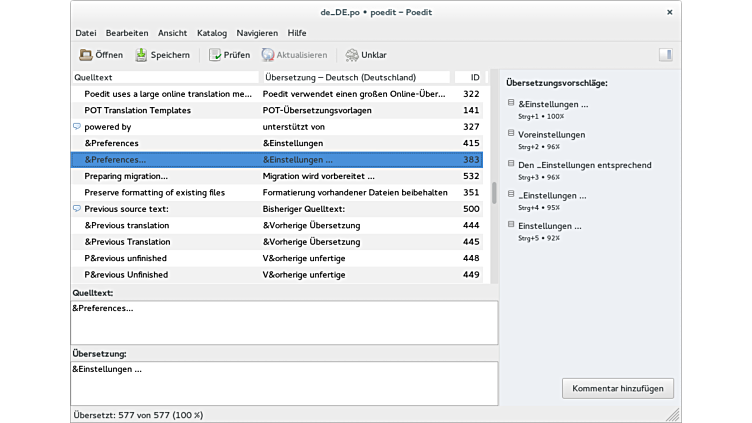Close the Poedit window
This screenshot has height=423, width=752.
pyautogui.click(x=670, y=12)
